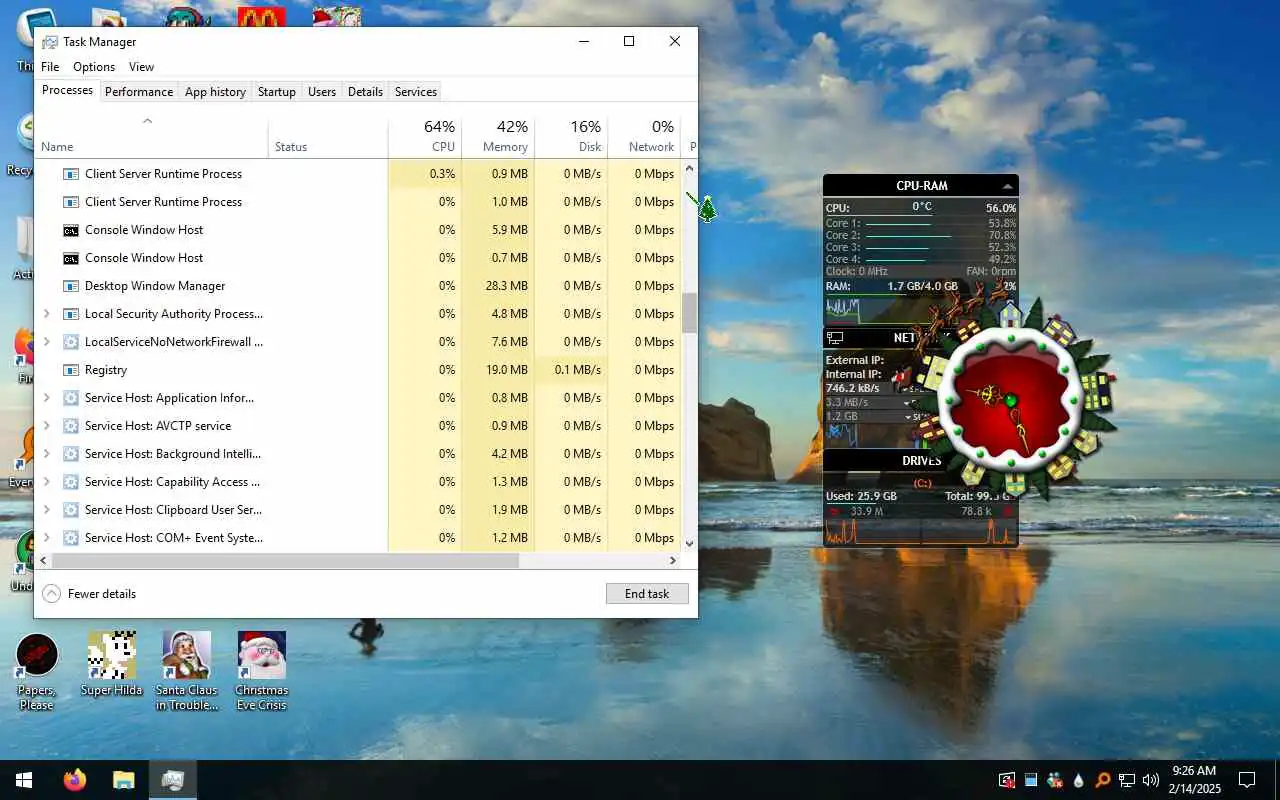Click the water drop tray icon
Image resolution: width=1280 pixels, height=800 pixels.
pos(1078,780)
